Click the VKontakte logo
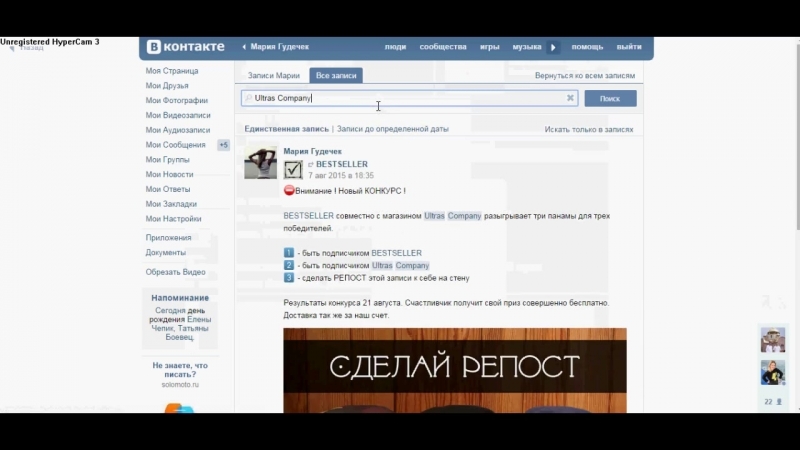Viewport: 800px width, 450px height. [186, 46]
